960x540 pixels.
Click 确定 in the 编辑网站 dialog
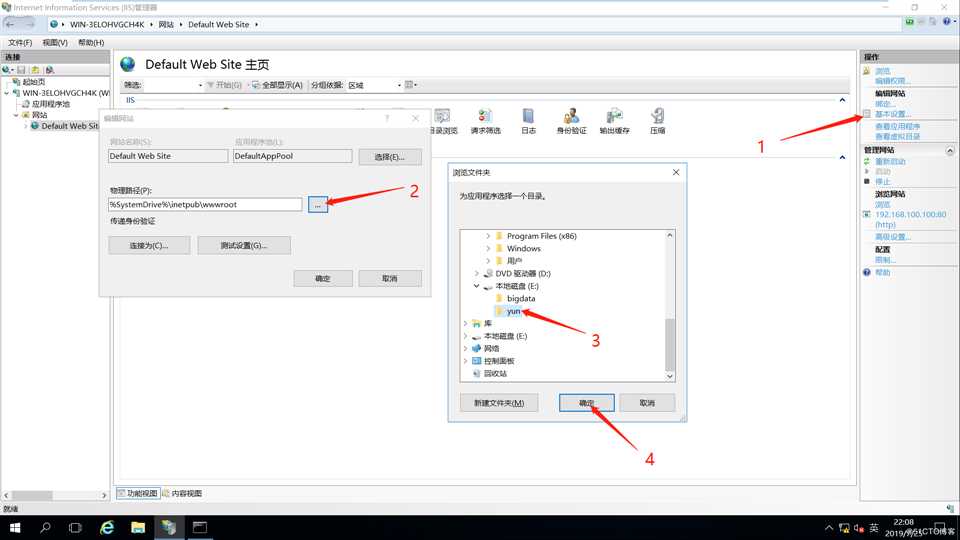coord(323,279)
